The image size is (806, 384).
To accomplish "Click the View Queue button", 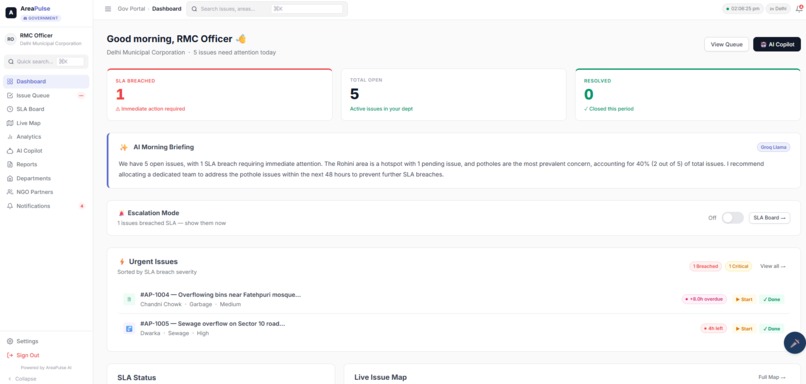I will coord(726,44).
